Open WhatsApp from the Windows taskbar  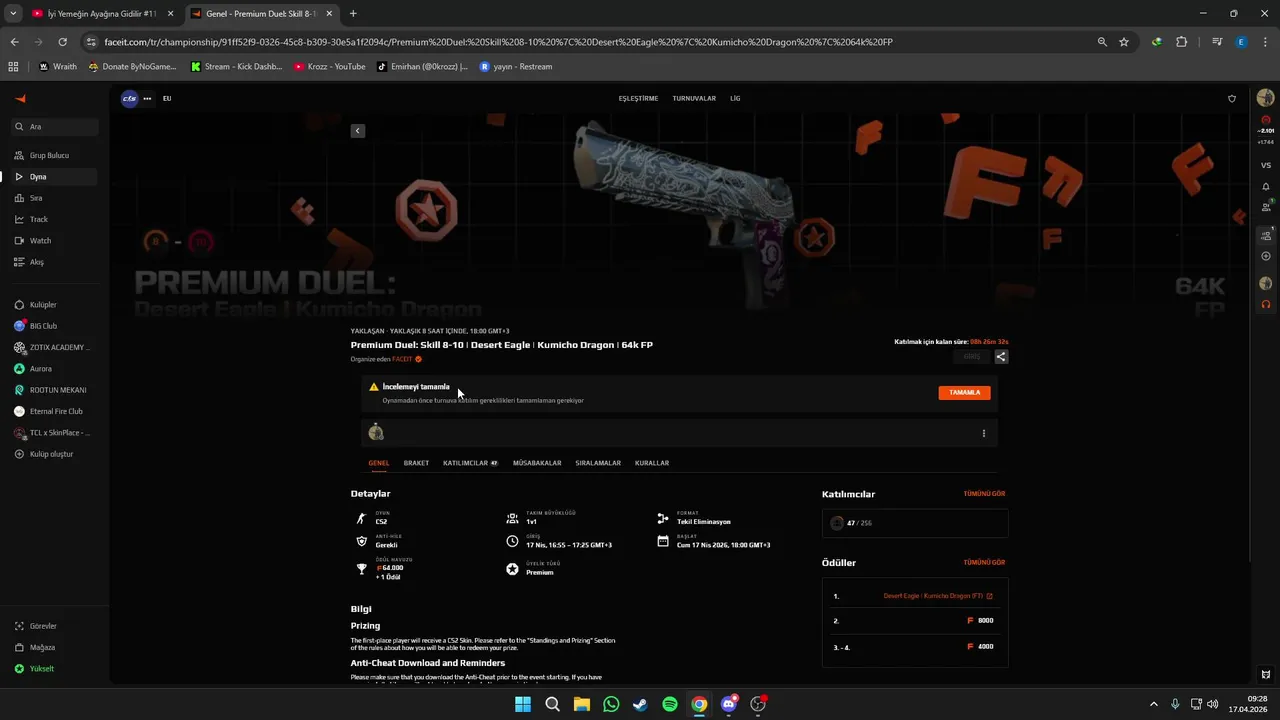point(611,704)
